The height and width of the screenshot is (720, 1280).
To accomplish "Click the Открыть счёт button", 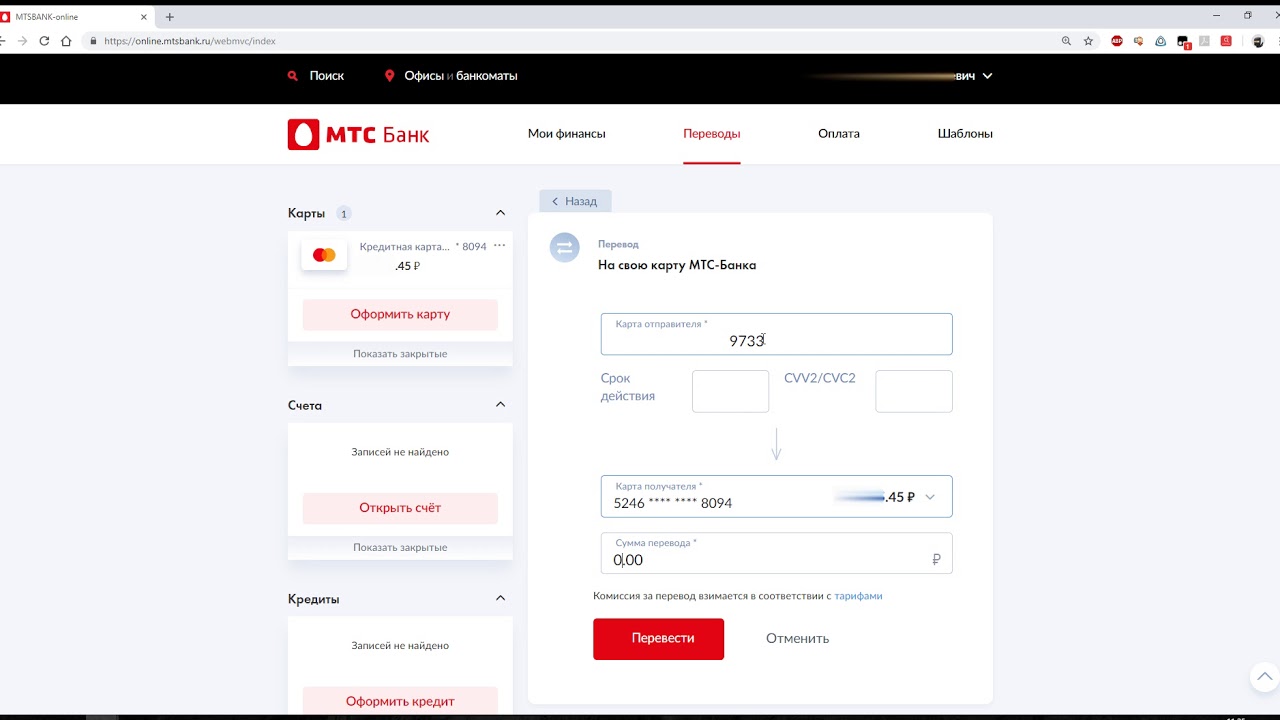I will point(400,508).
